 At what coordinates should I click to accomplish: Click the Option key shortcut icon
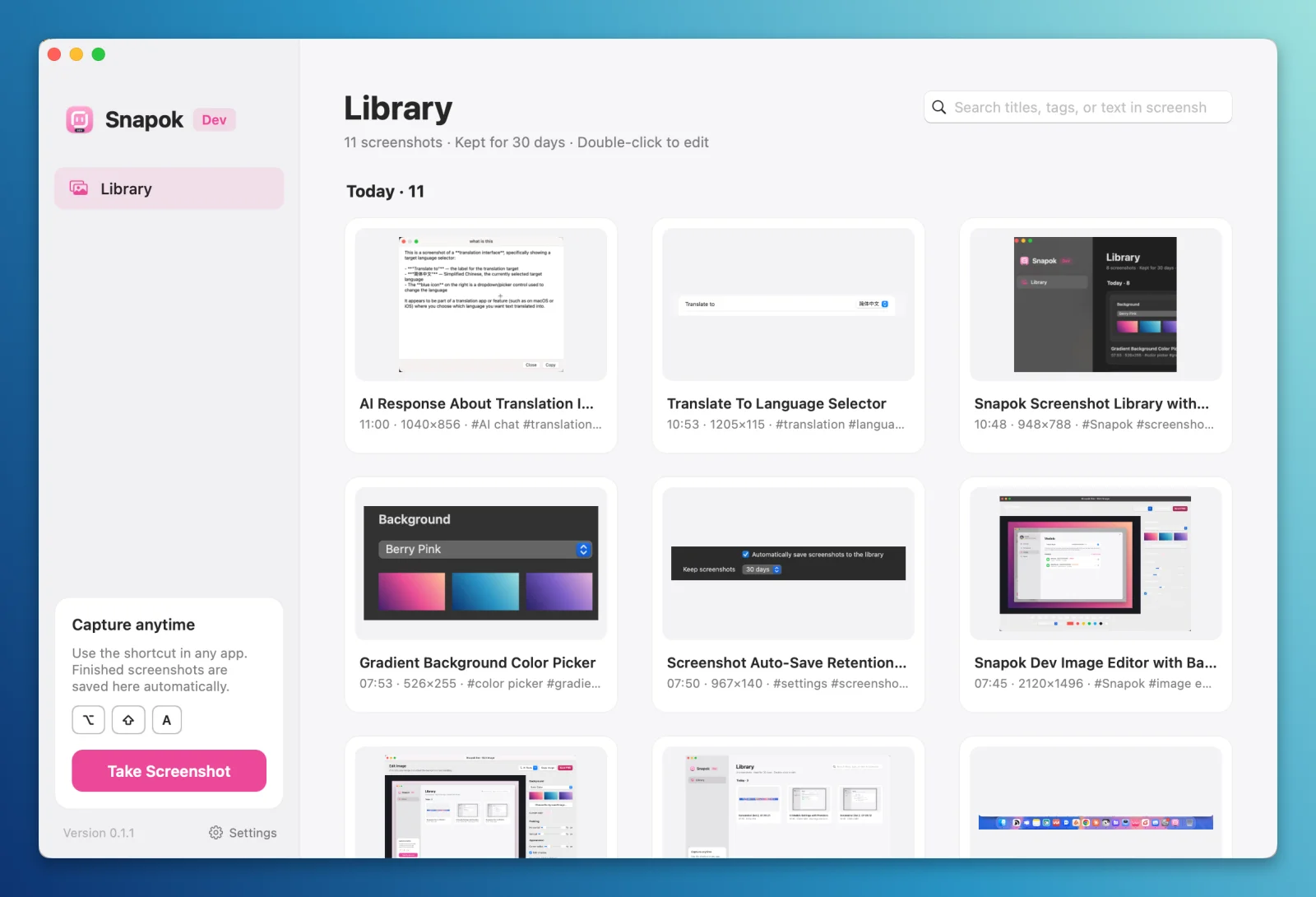tap(89, 720)
